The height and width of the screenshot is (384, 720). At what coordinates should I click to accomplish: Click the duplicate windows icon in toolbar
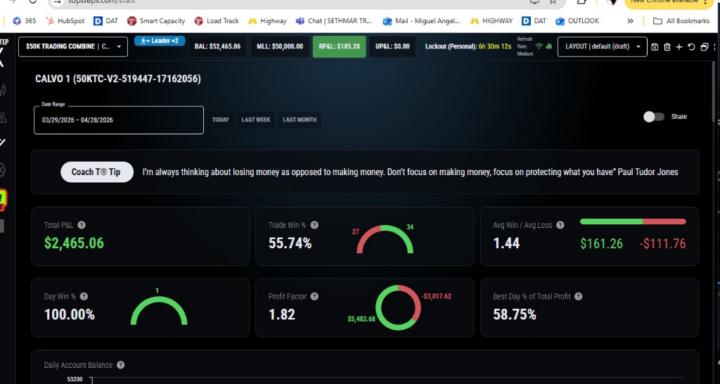pyautogui.click(x=704, y=47)
